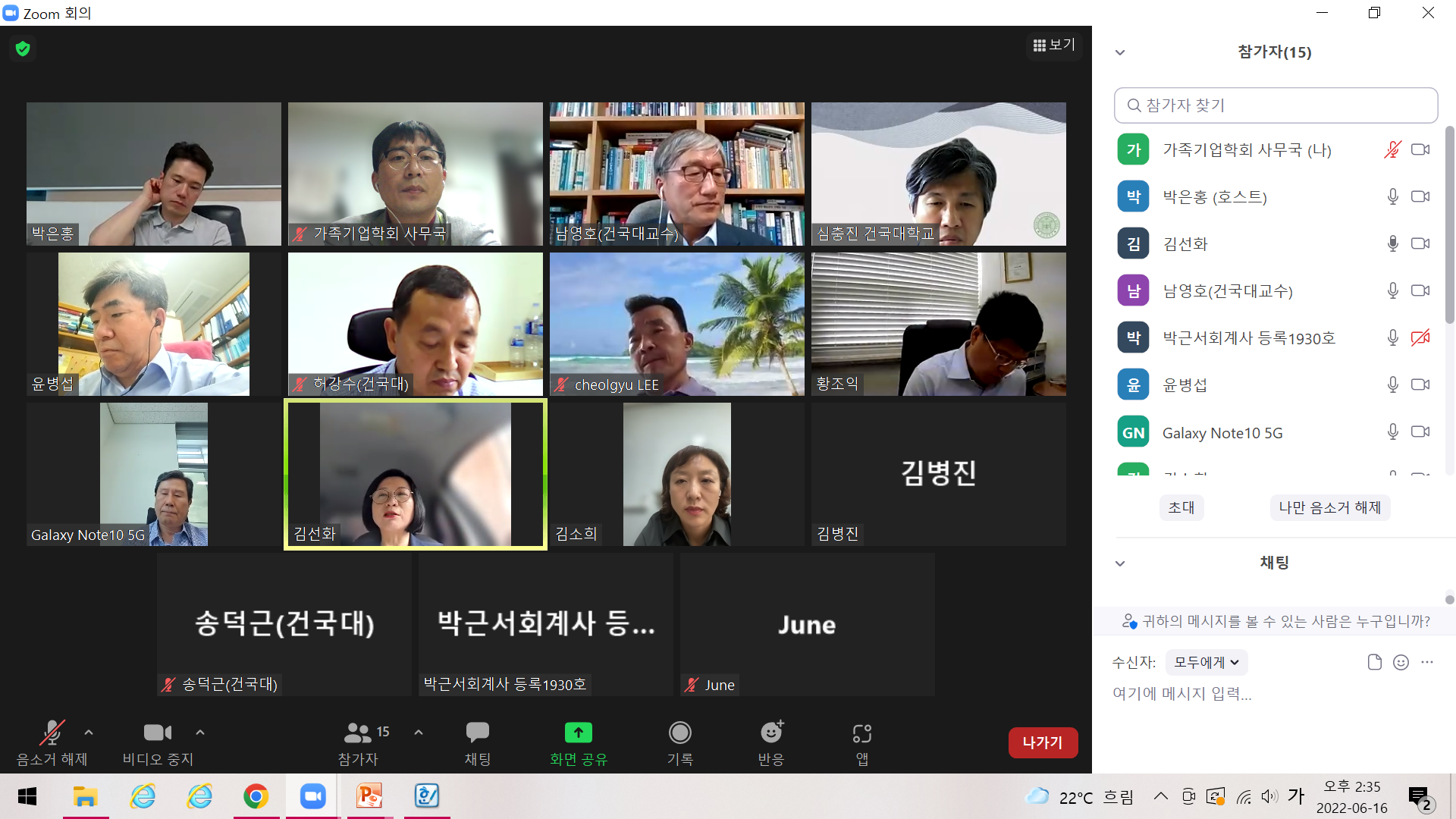Click the 초대 invite button
The width and height of the screenshot is (1456, 819).
pyautogui.click(x=1181, y=507)
